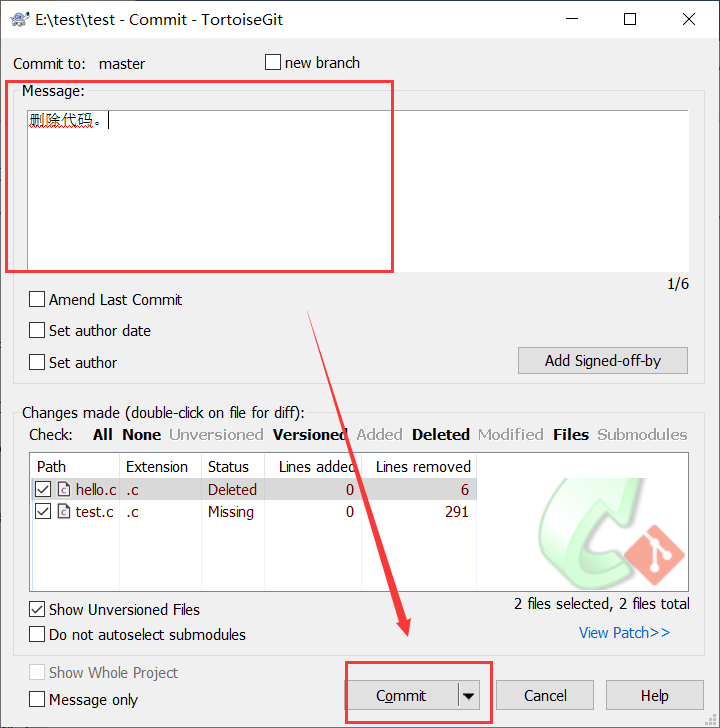Uncheck the hello.c file checkbox

click(43, 489)
